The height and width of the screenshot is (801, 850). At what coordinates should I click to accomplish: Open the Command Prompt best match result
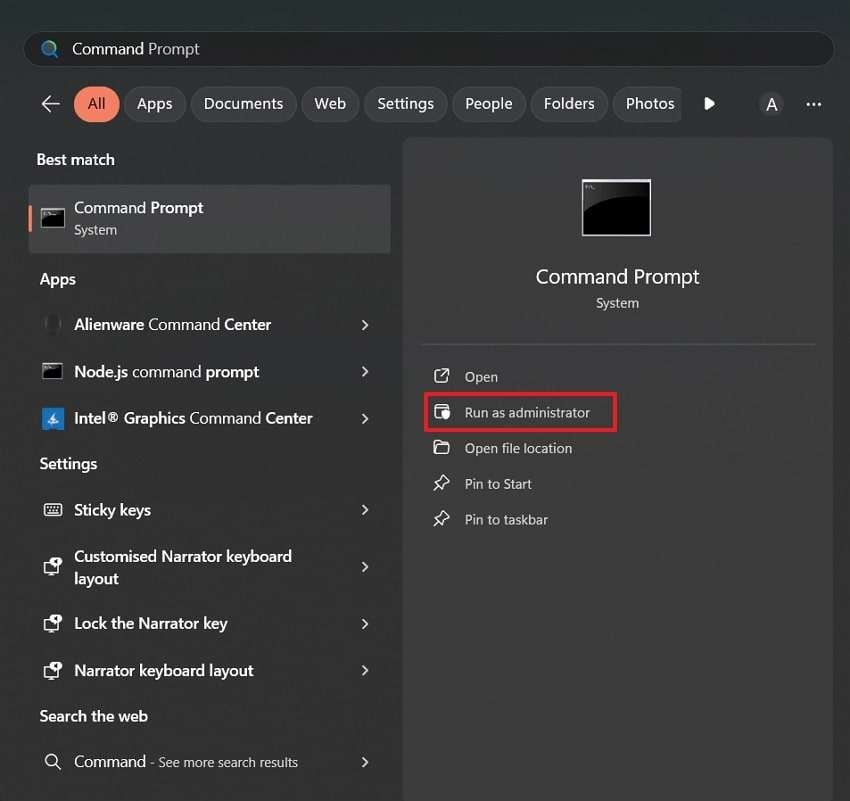tap(209, 218)
